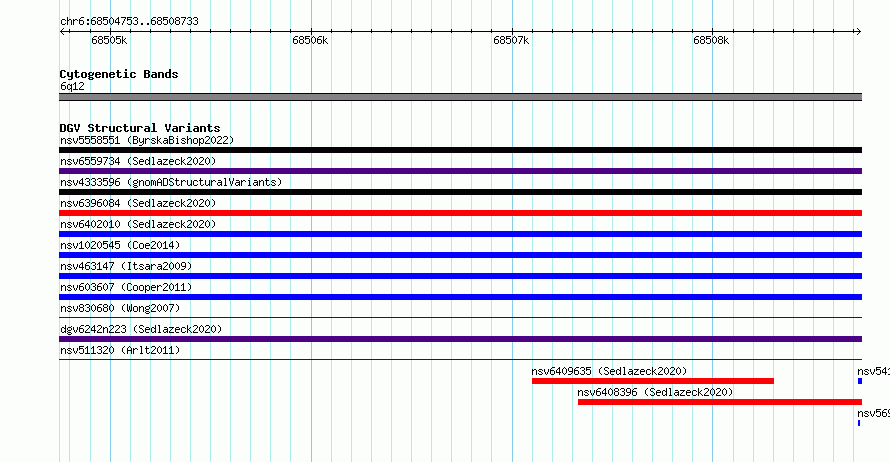Select the blue bar of nsv6402010
This screenshot has width=890, height=462.
click(x=460, y=234)
